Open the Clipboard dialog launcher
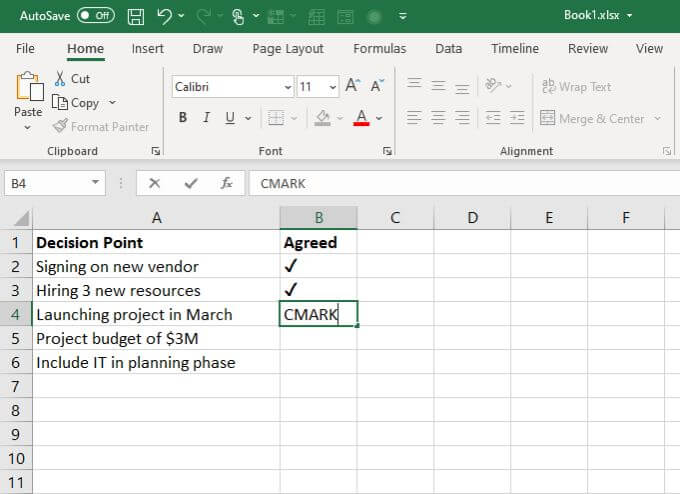680x494 pixels. (156, 151)
